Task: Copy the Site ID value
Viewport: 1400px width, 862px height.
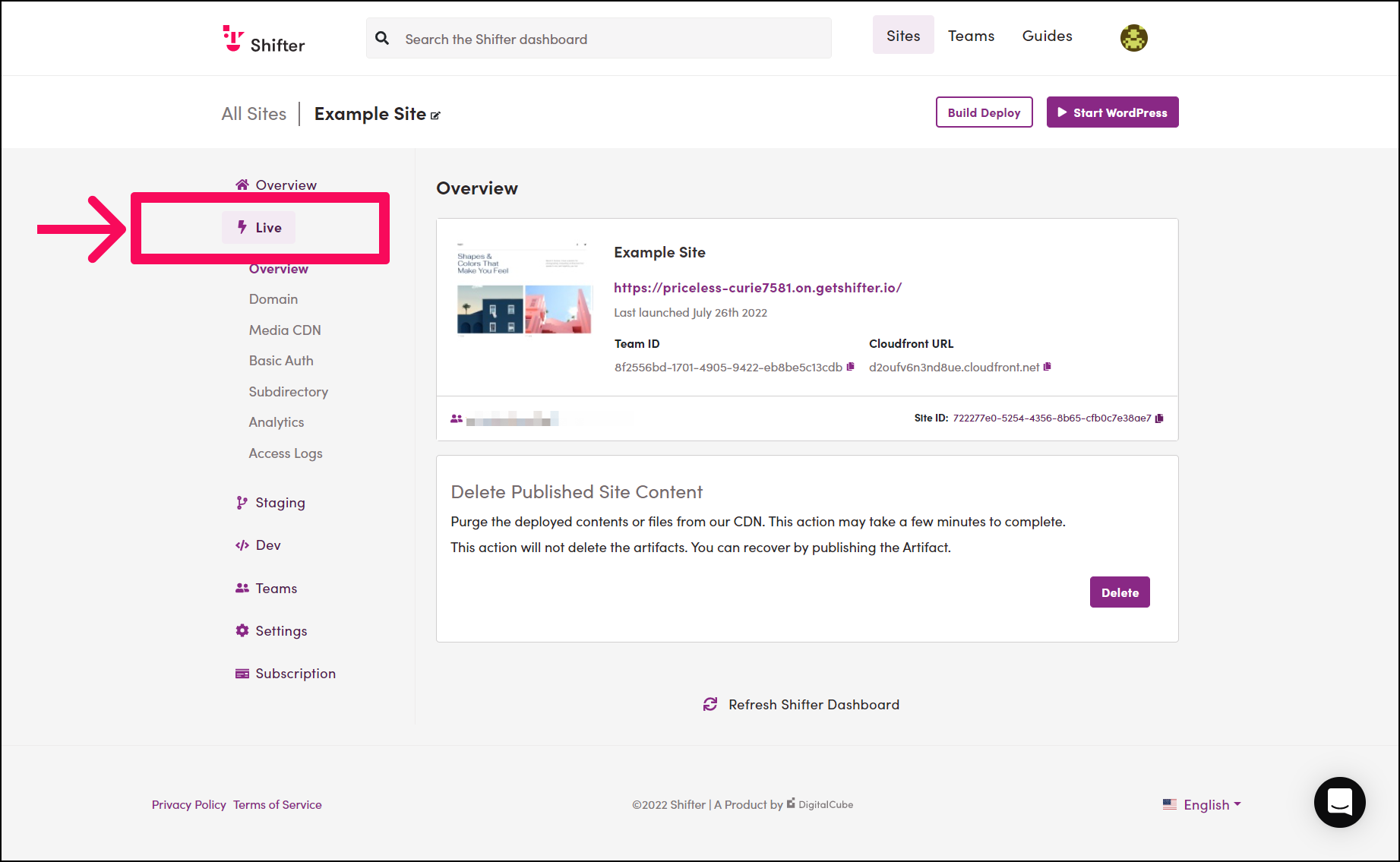Action: click(1159, 418)
